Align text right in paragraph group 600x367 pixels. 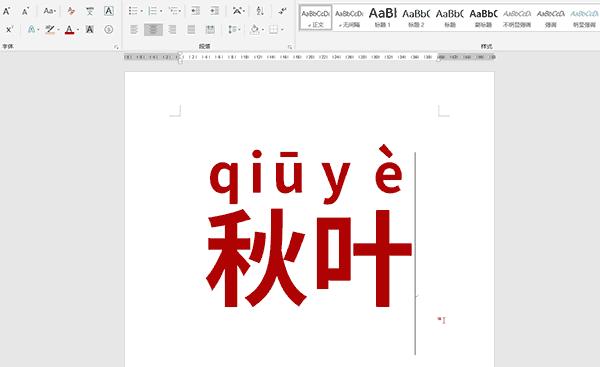pos(172,29)
